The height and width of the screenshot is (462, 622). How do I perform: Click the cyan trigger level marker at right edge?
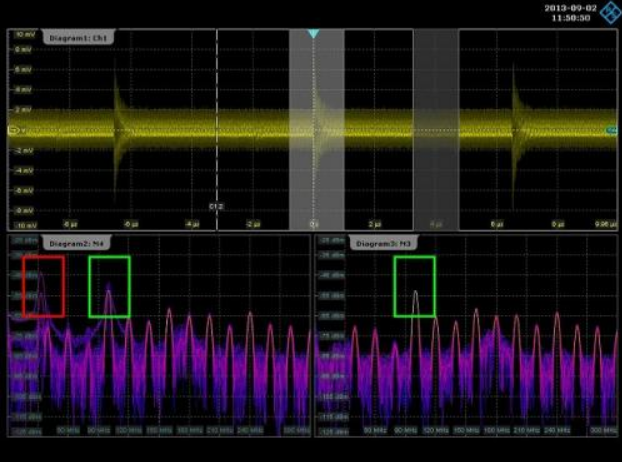pyautogui.click(x=610, y=130)
